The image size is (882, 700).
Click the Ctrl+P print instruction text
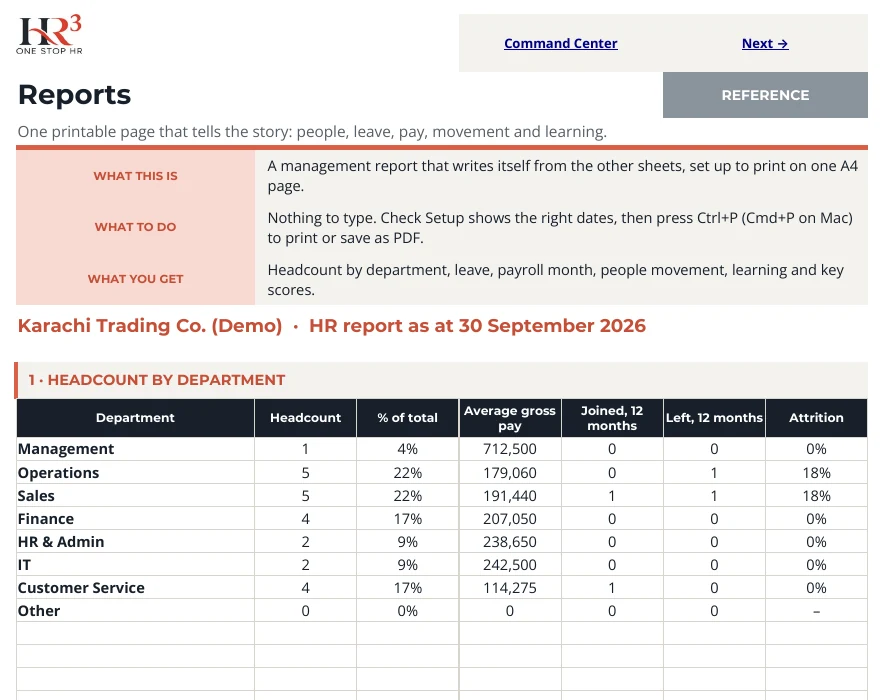pyautogui.click(x=560, y=228)
